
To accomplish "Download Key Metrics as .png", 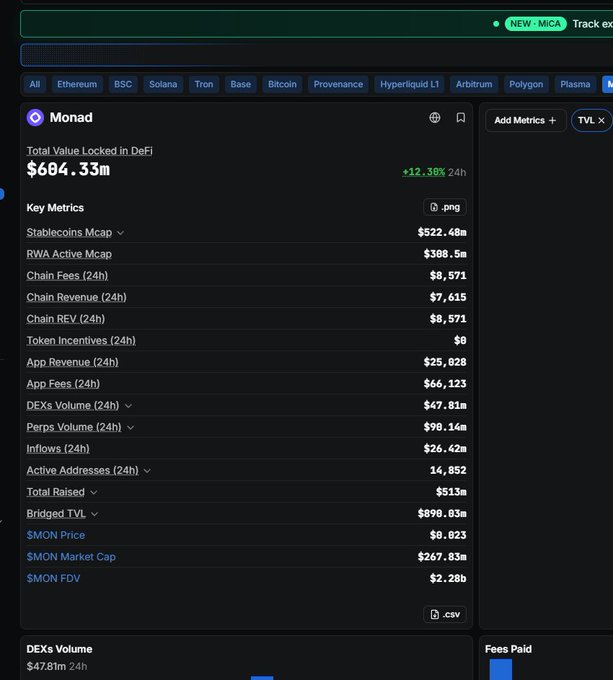I will 444,207.
